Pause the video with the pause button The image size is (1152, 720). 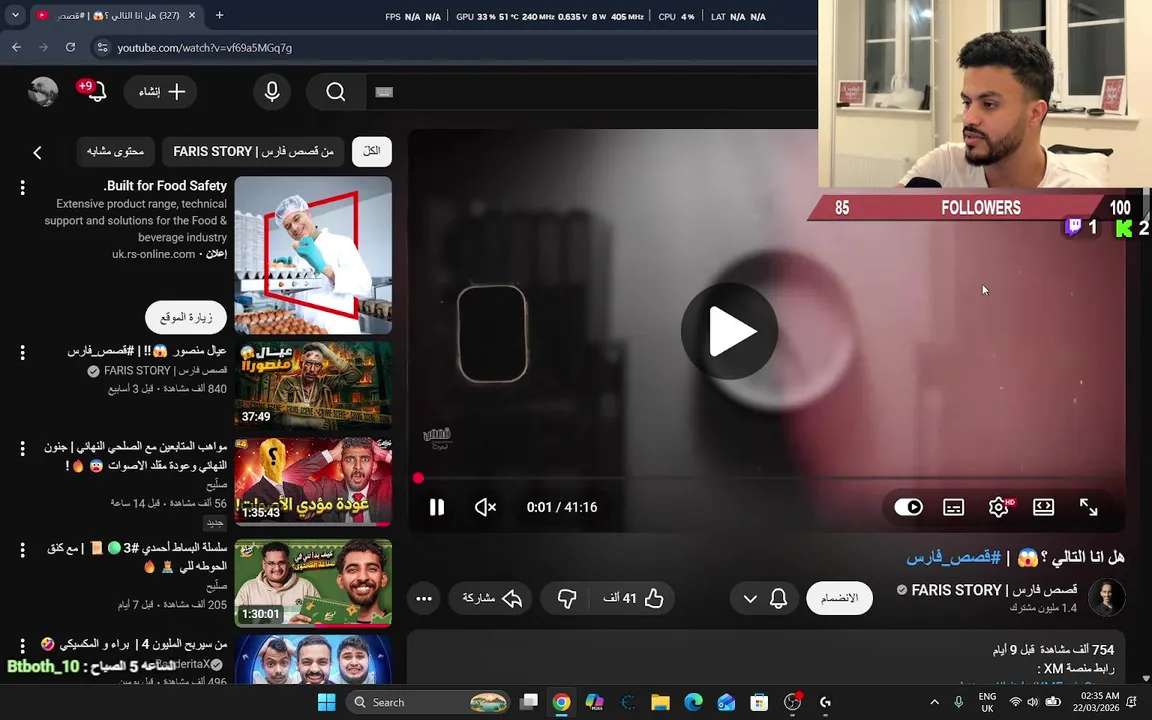(436, 507)
